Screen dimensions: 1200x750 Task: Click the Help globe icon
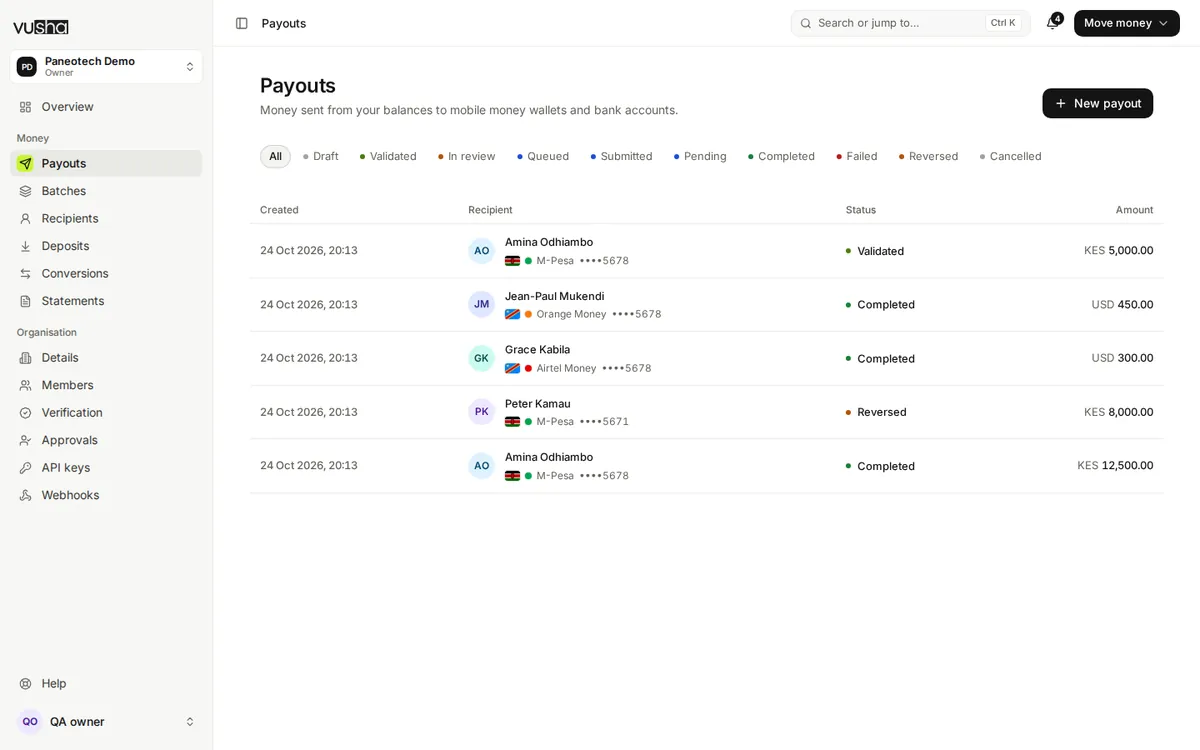coord(25,684)
